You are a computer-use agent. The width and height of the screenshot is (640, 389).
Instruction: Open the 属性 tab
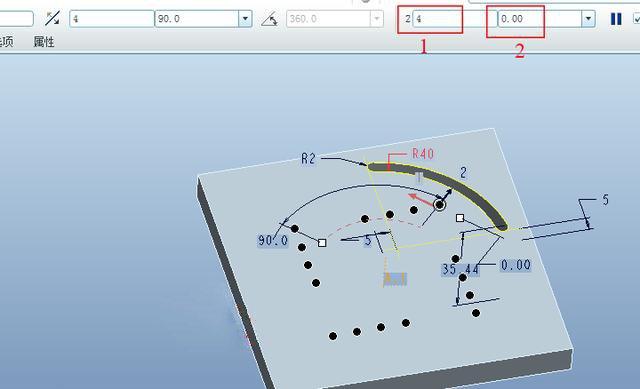click(x=44, y=41)
